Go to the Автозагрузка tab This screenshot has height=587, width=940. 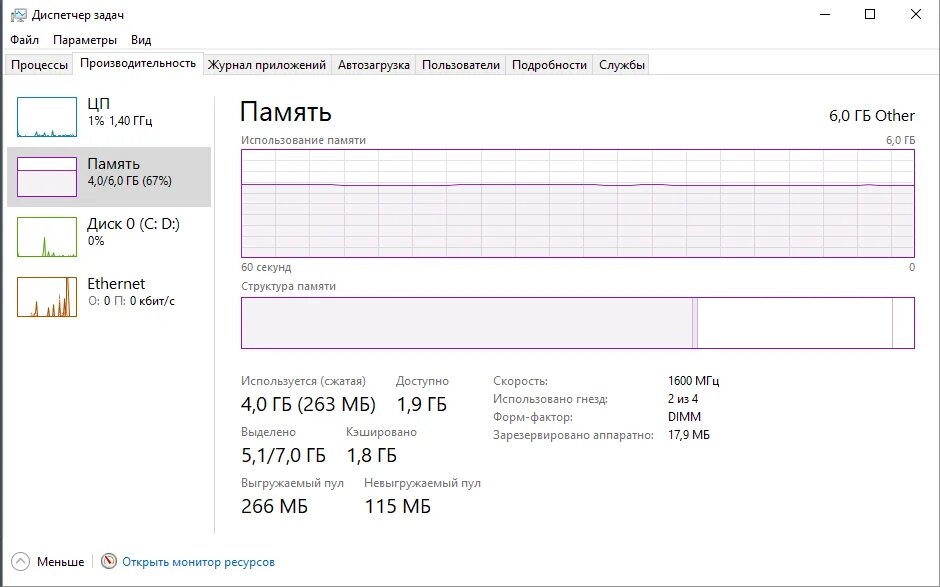point(374,65)
